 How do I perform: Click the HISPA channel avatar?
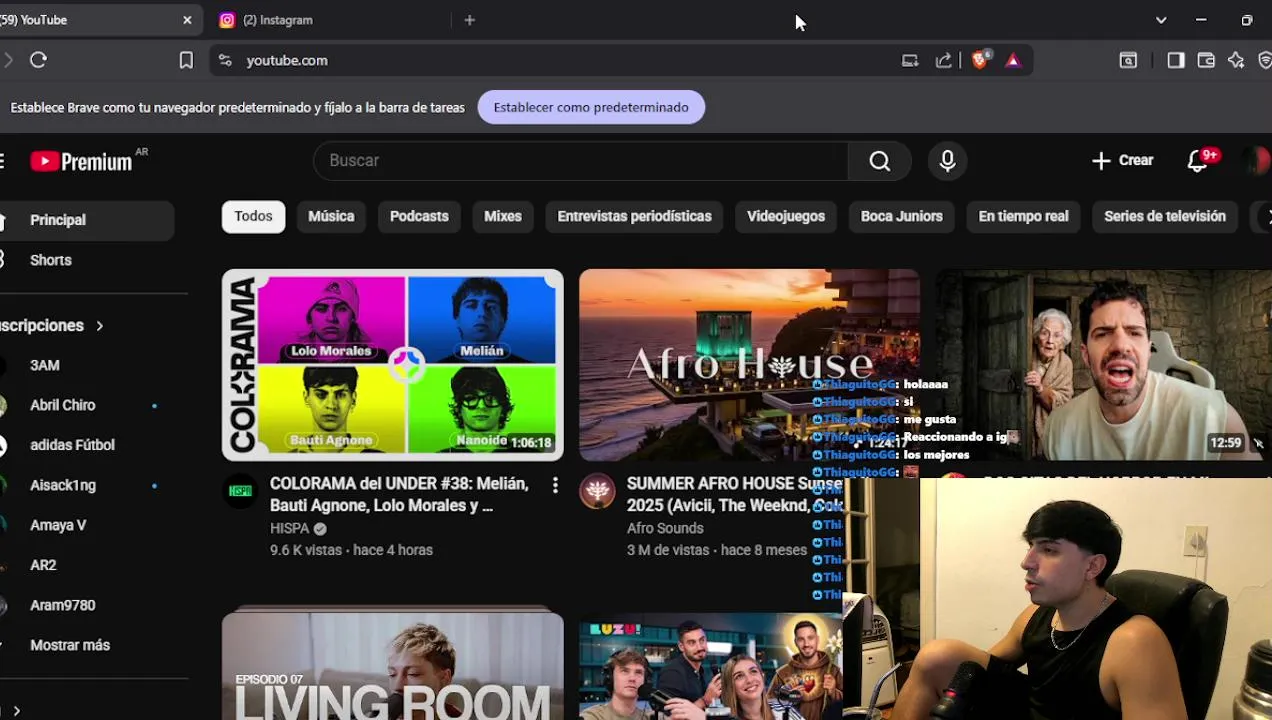240,491
